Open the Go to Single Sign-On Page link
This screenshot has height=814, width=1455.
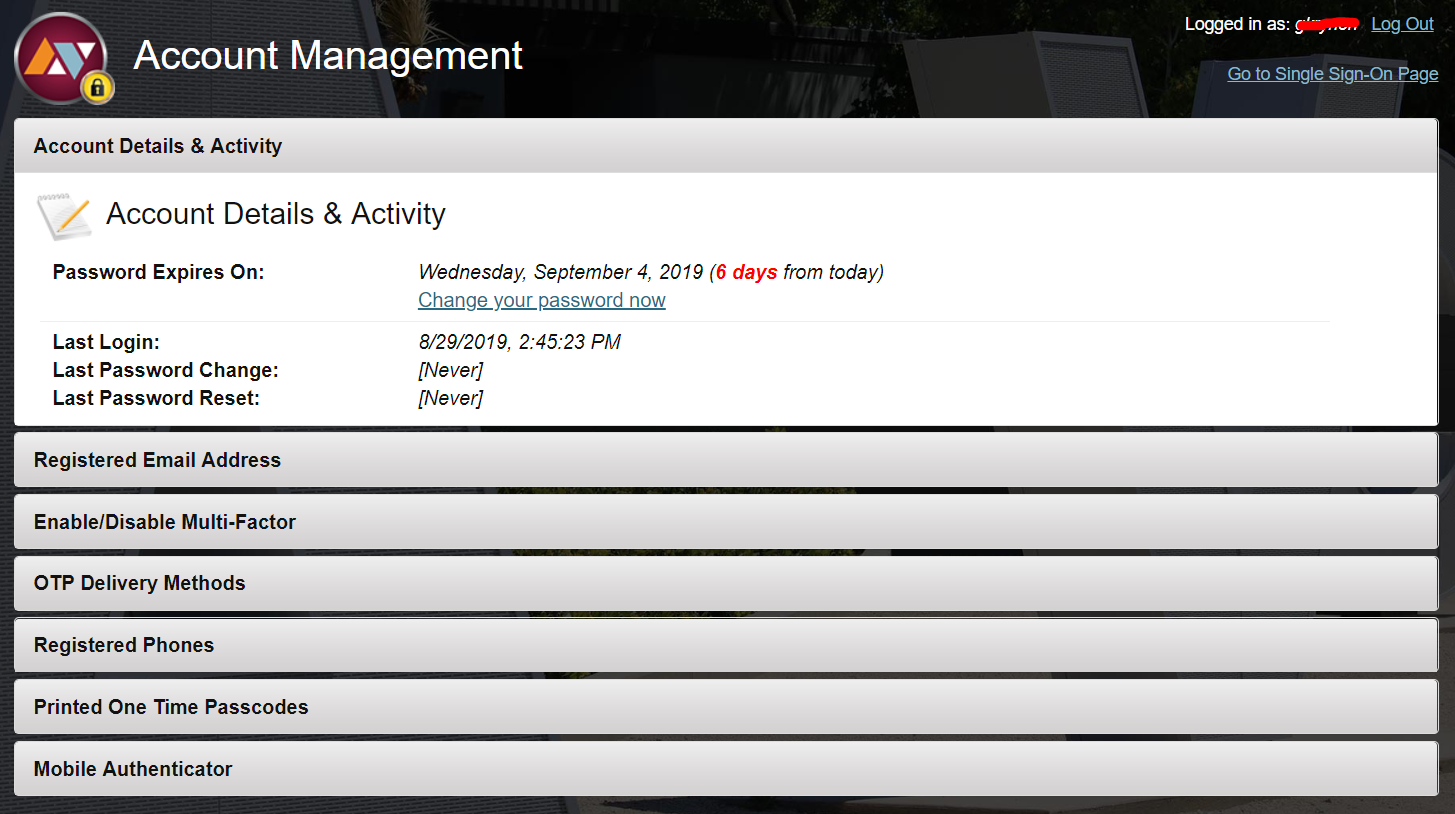coord(1333,74)
